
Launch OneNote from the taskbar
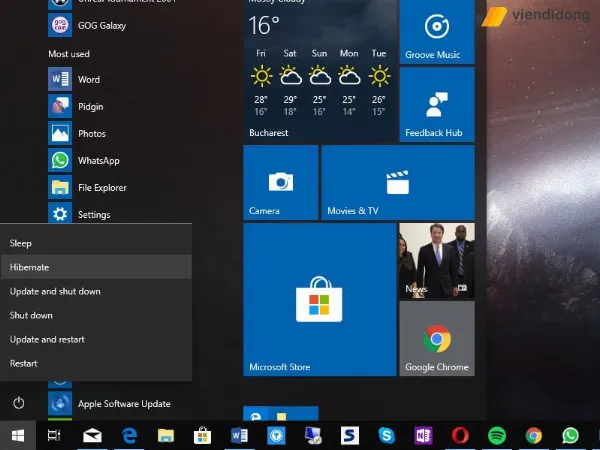423,435
